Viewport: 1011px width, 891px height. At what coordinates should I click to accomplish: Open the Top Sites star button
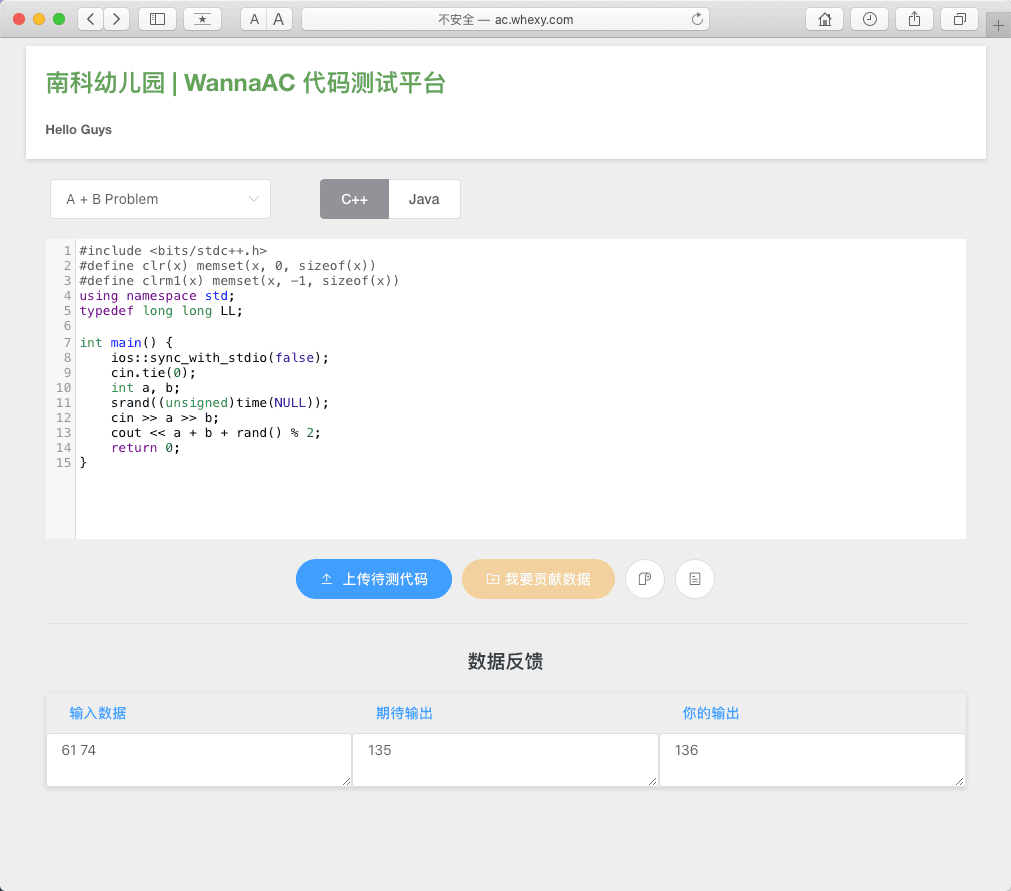202,19
